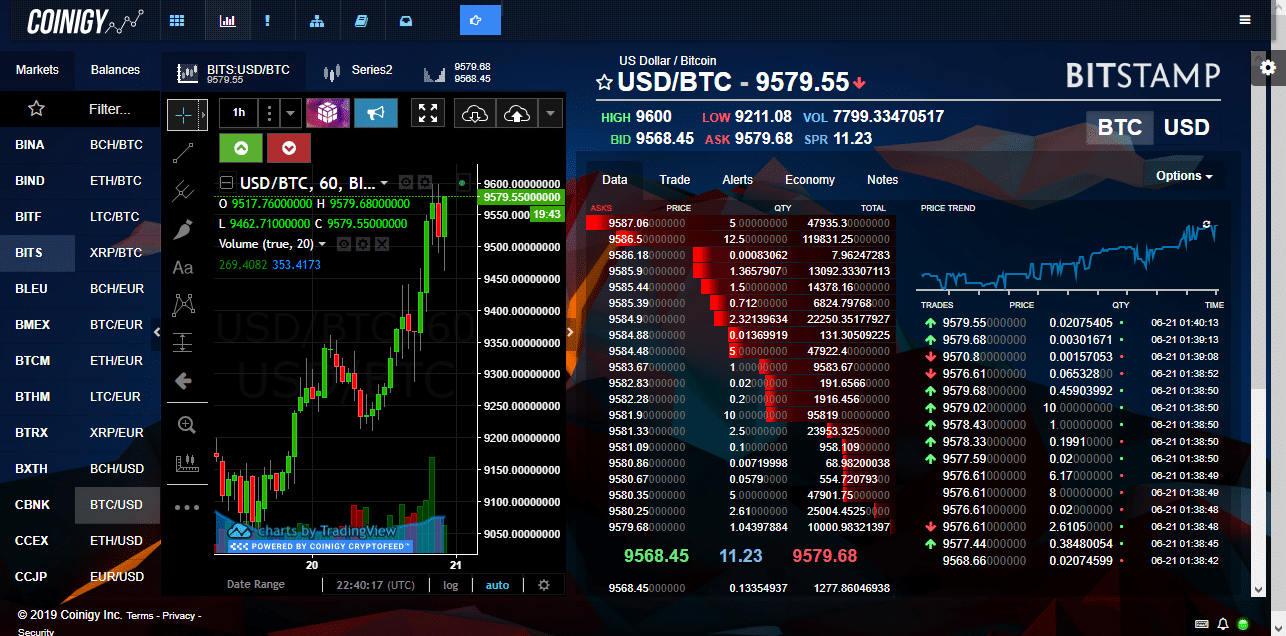
Task: Select the Aa text annotation tool
Action: [183, 267]
